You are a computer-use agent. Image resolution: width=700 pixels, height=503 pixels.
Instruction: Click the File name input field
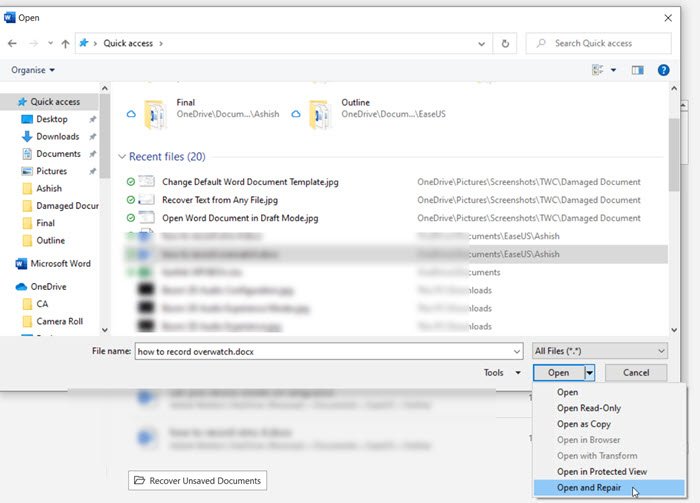pos(325,351)
